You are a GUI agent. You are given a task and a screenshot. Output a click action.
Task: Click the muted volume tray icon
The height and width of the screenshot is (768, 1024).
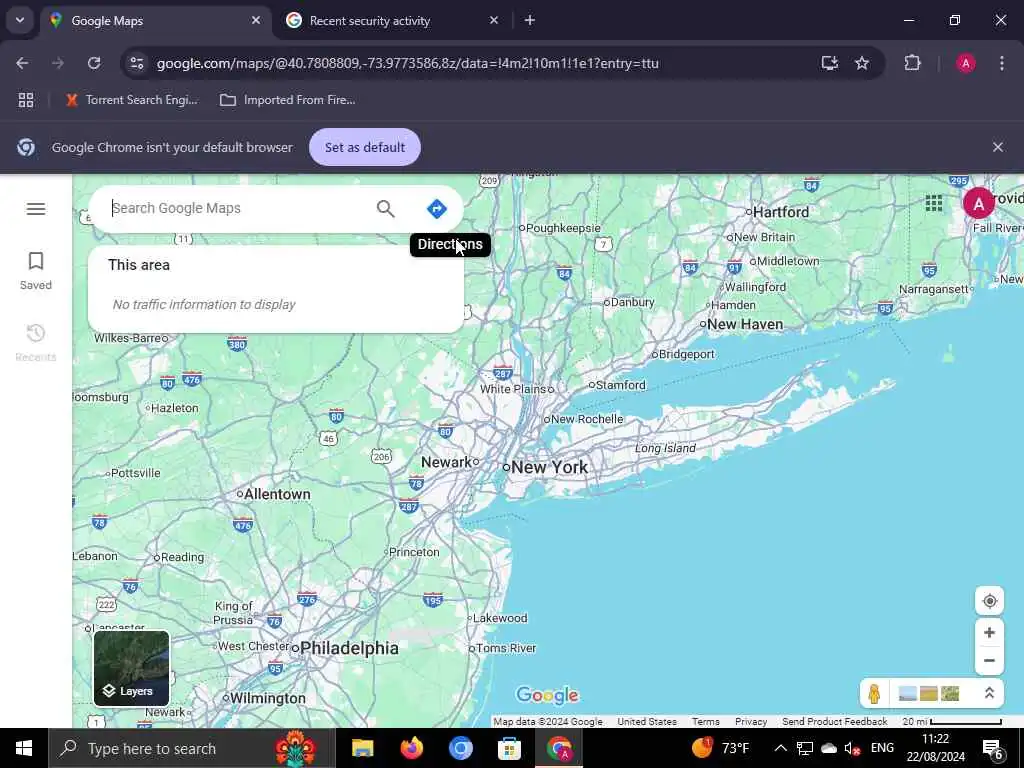(x=851, y=748)
